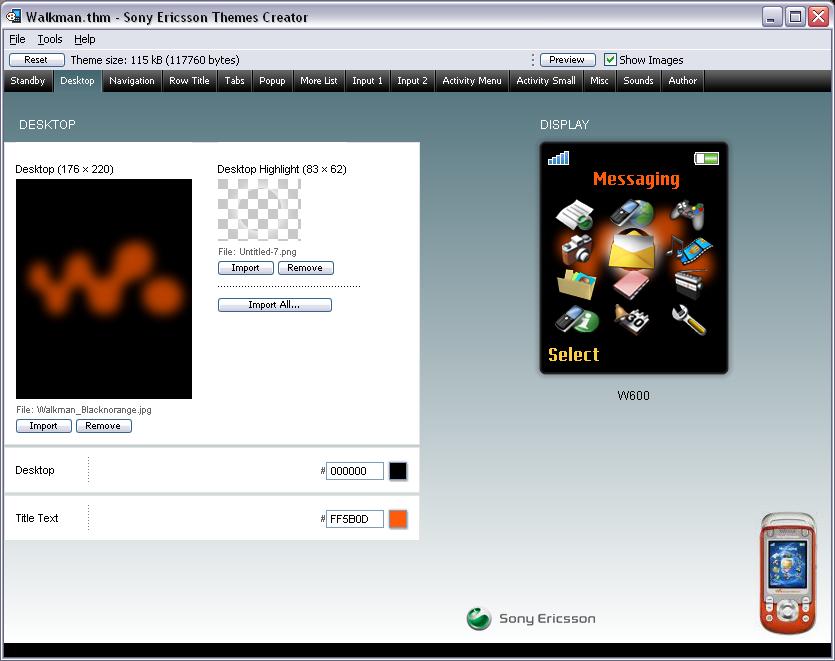Click the camera icon in phone preview
Screen dimensions: 835x661
(576, 249)
